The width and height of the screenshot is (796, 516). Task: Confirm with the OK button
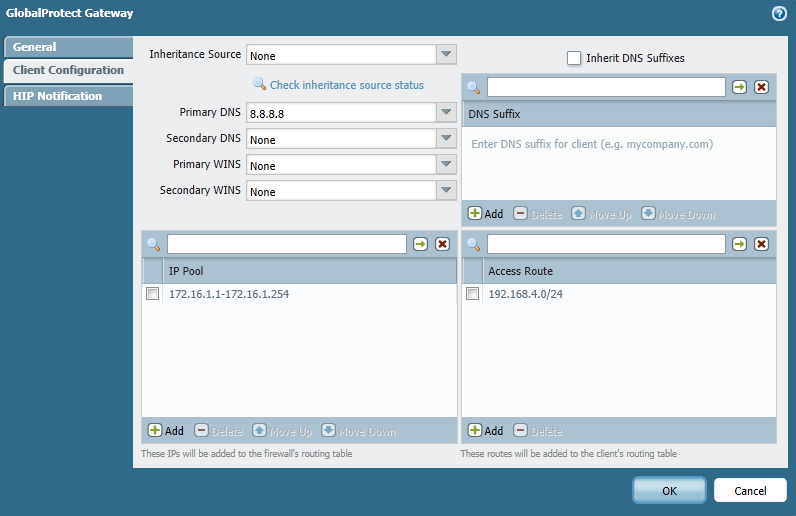pos(669,491)
